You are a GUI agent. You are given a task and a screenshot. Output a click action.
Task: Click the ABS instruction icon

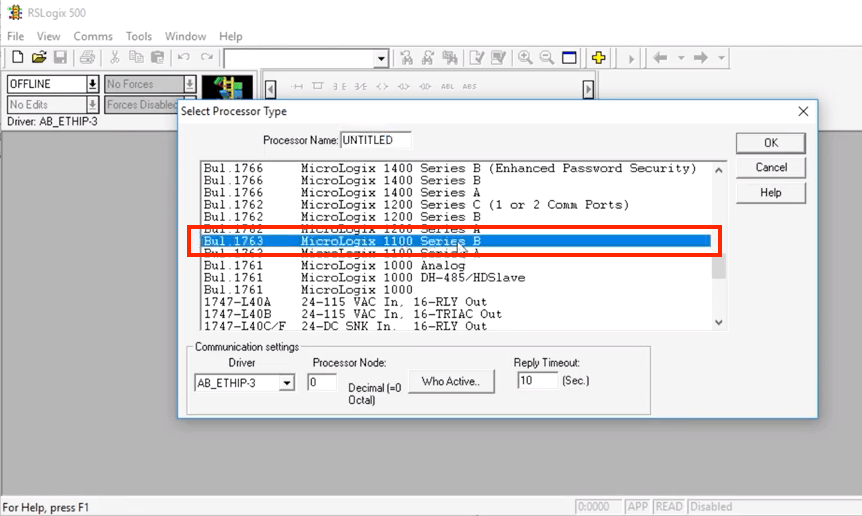coord(469,87)
